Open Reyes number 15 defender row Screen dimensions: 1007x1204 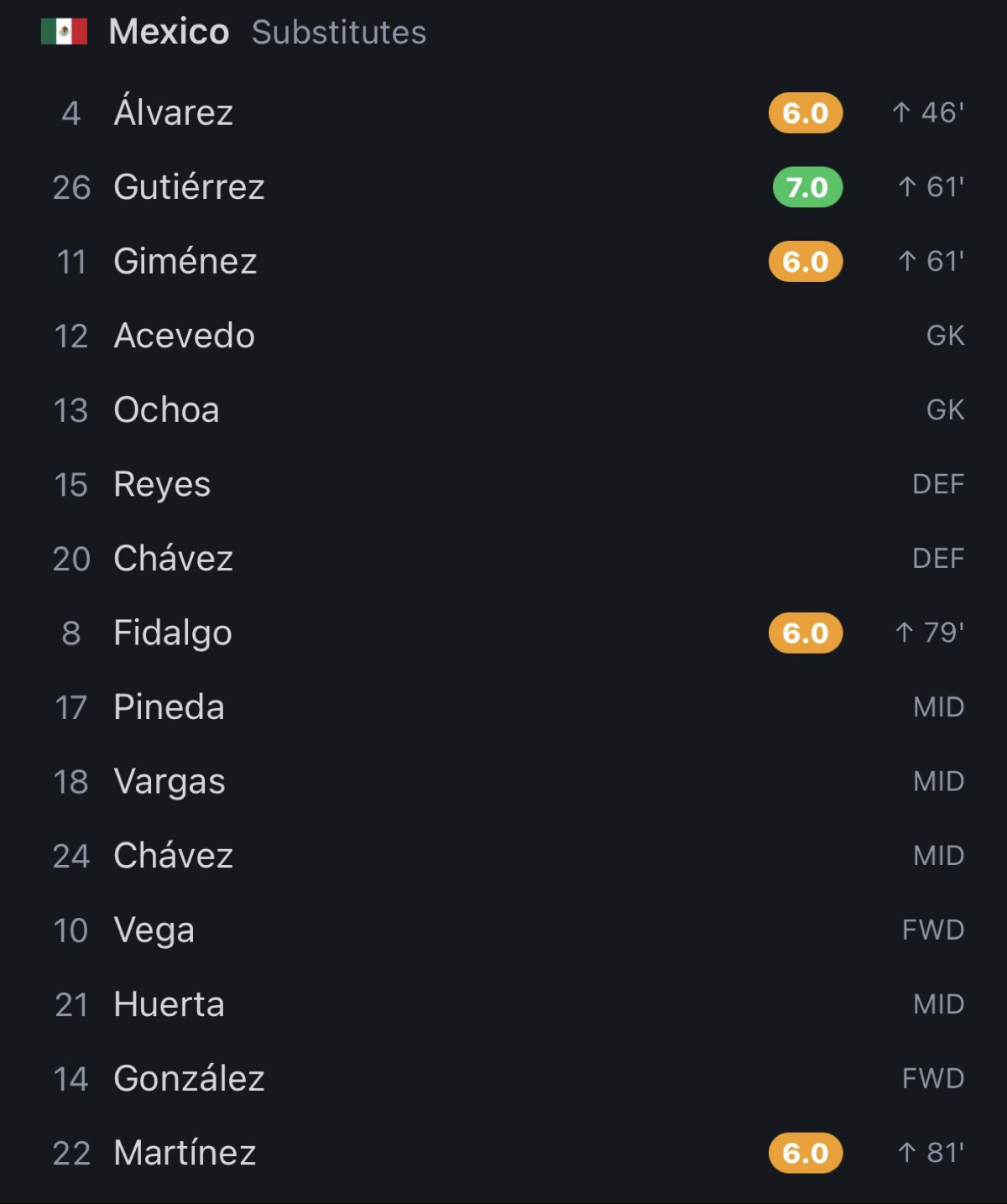tap(503, 484)
